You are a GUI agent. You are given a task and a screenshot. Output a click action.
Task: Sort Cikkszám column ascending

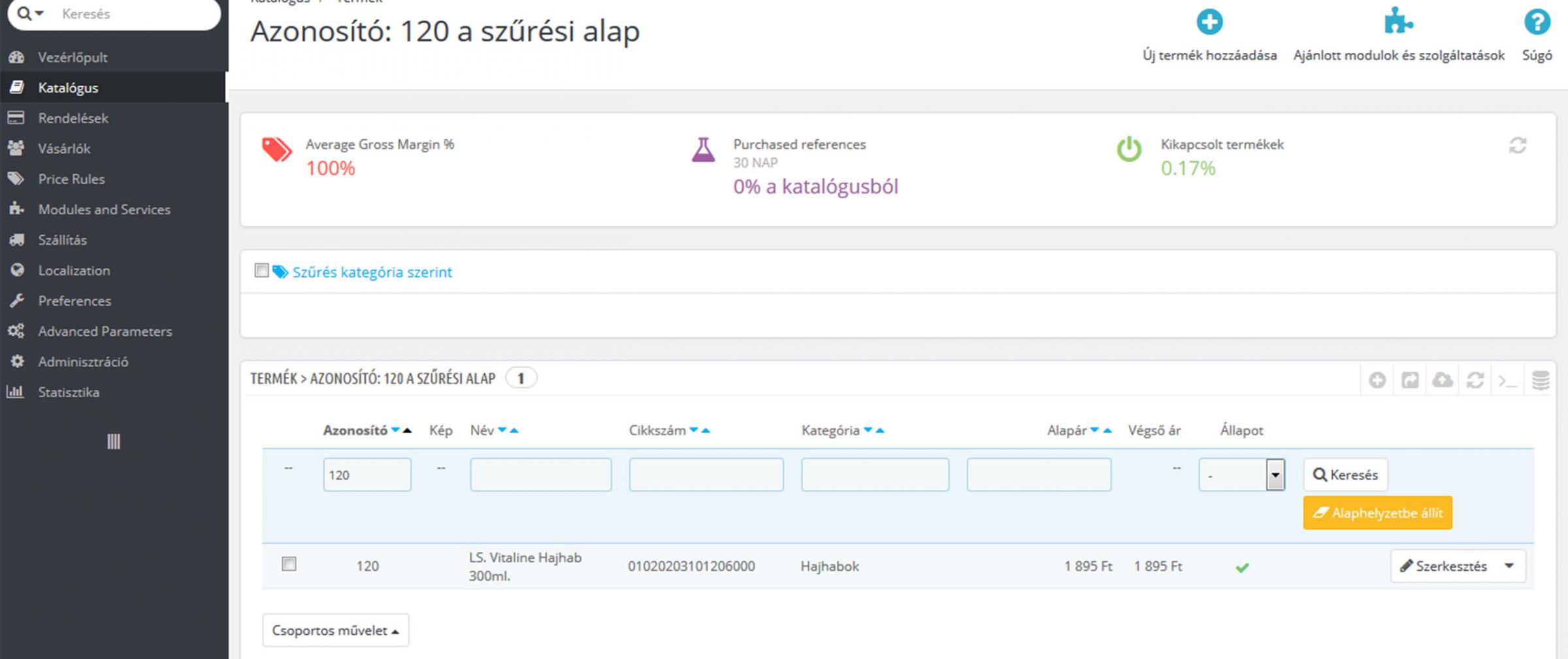tap(706, 430)
